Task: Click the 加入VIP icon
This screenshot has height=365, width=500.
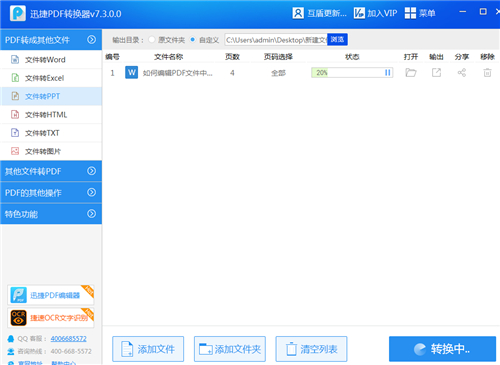Action: coord(359,13)
